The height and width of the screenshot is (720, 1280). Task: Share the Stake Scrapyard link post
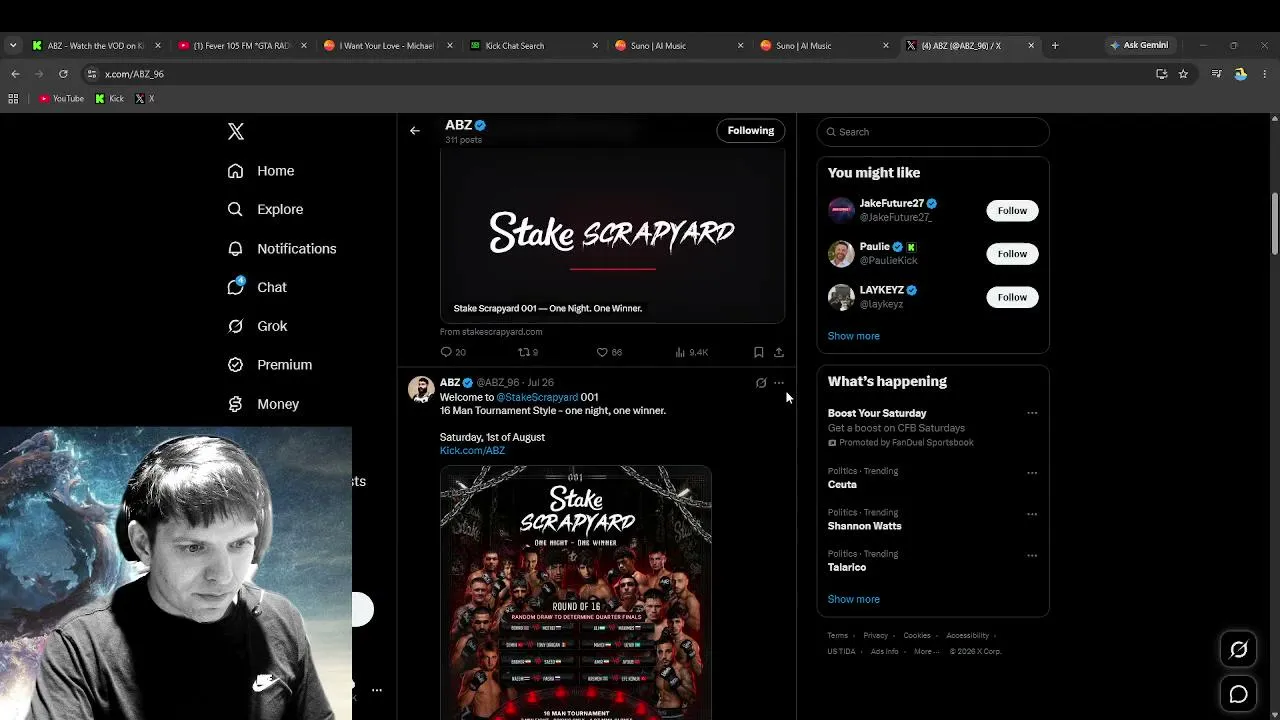pos(779,352)
